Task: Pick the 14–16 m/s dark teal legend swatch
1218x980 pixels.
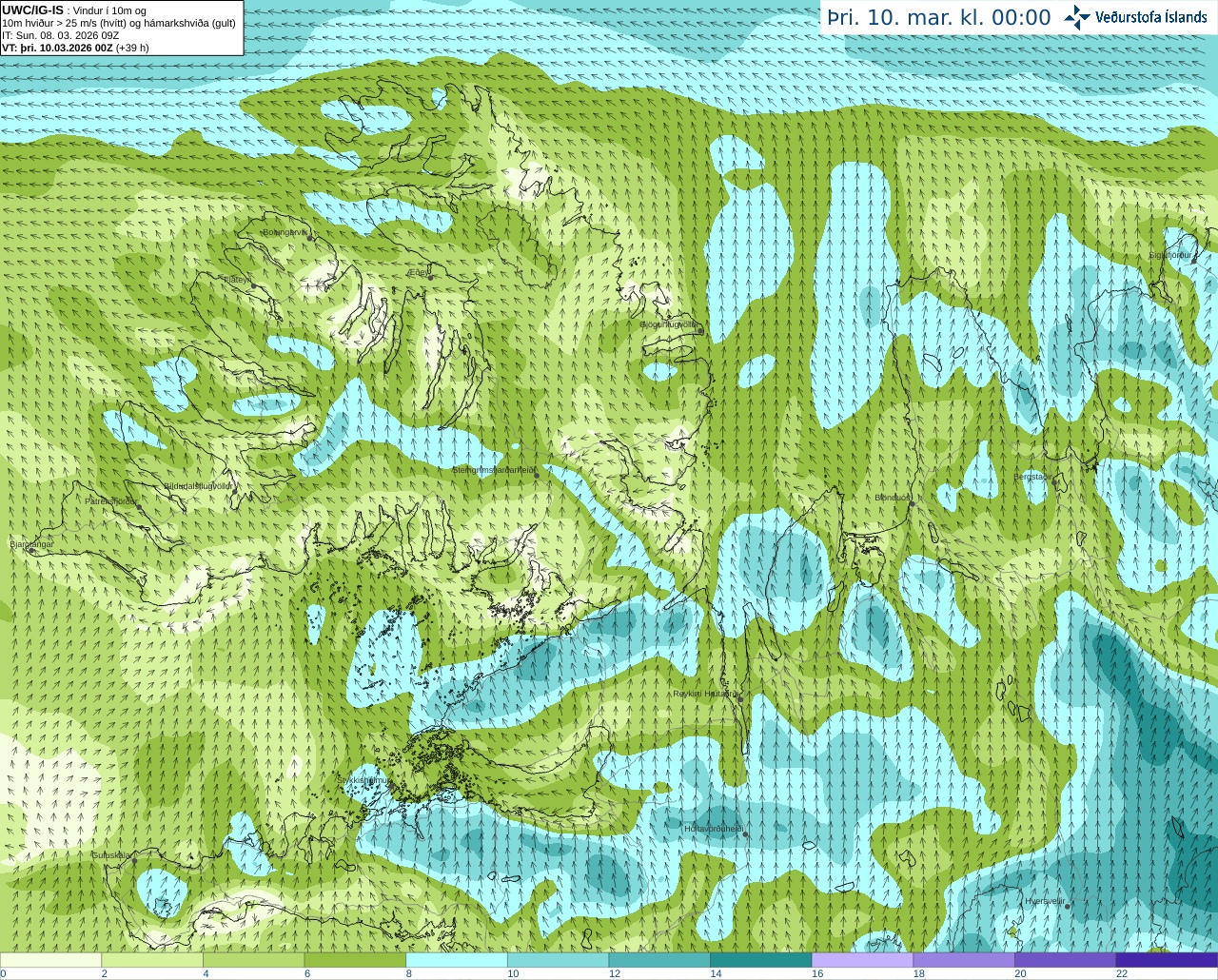Action: point(761,960)
